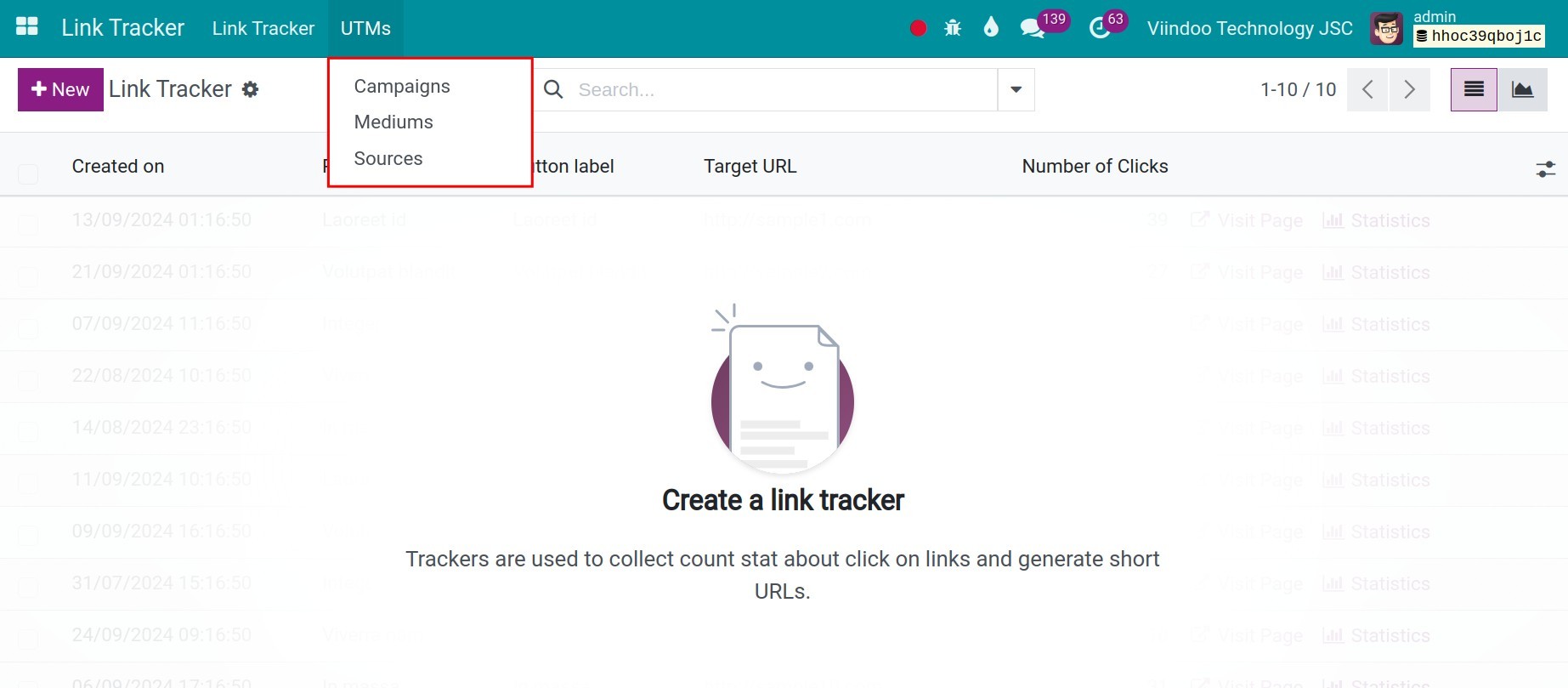Select Mediums from UTMs dropdown
The image size is (1568, 688).
pos(393,122)
